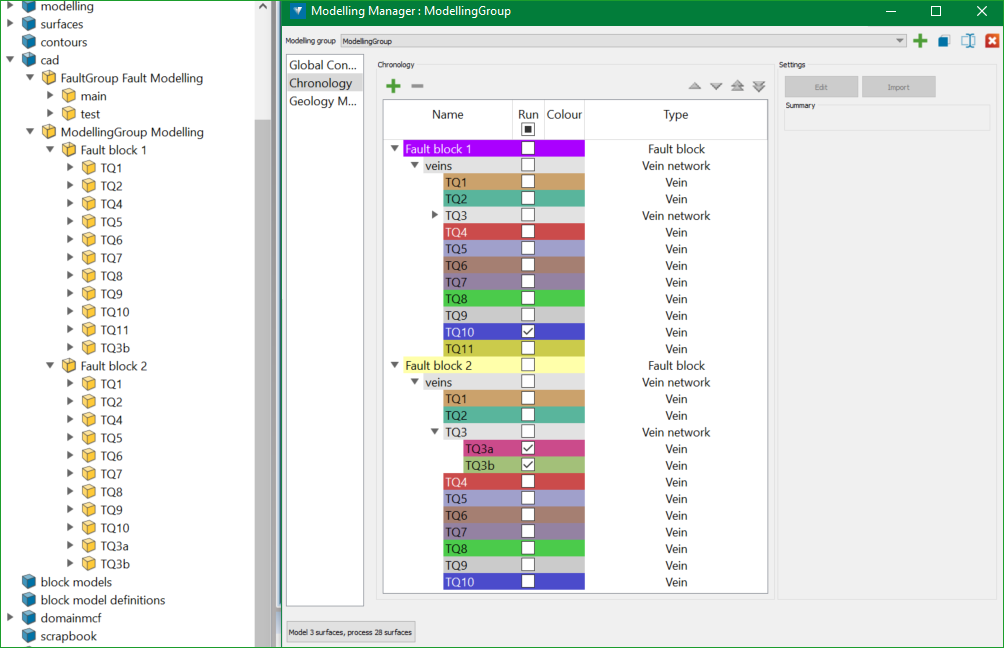
Task: Click the blue copy modelling group icon
Action: coord(944,41)
